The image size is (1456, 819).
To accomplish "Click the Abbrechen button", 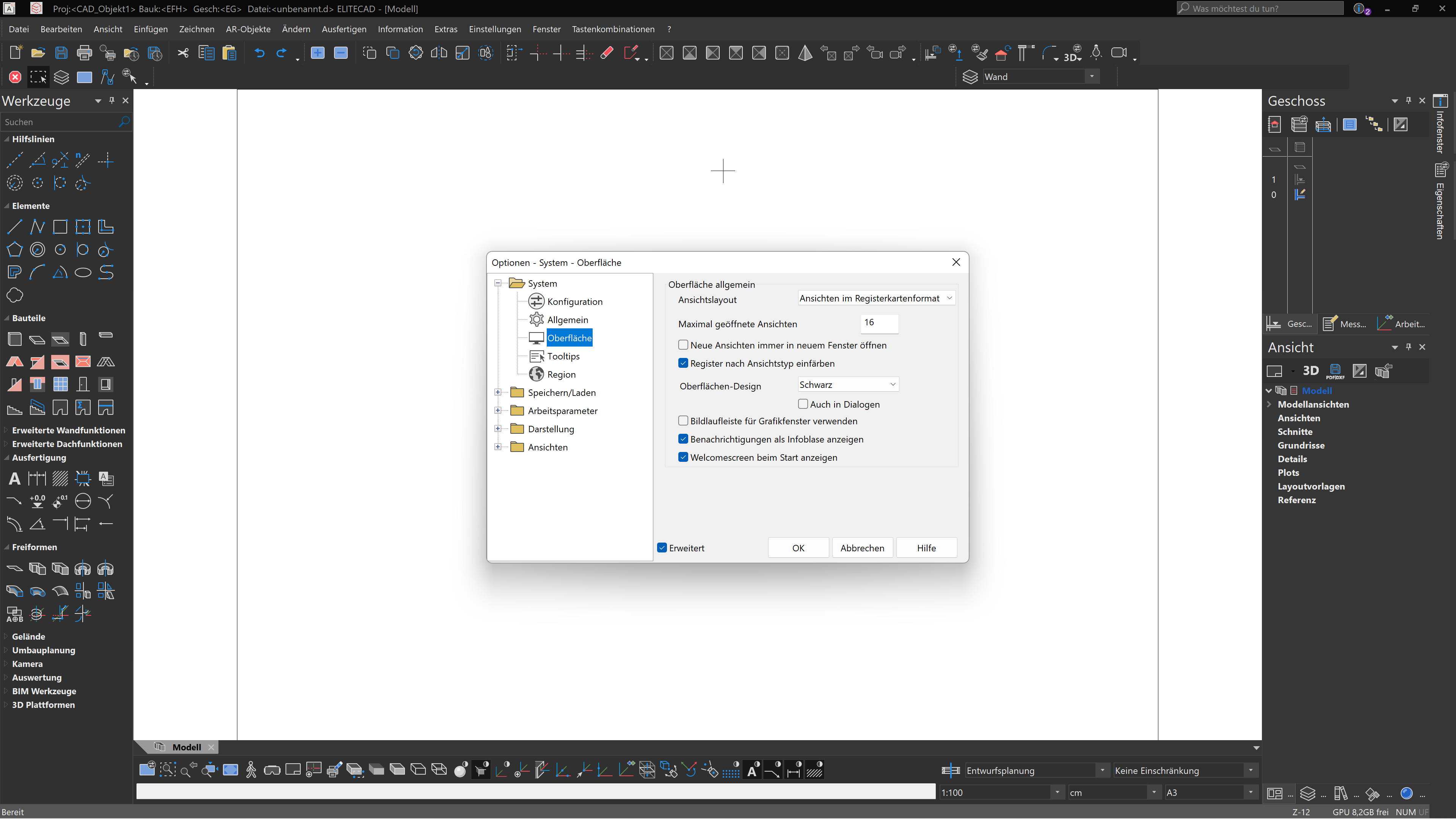I will (x=862, y=548).
